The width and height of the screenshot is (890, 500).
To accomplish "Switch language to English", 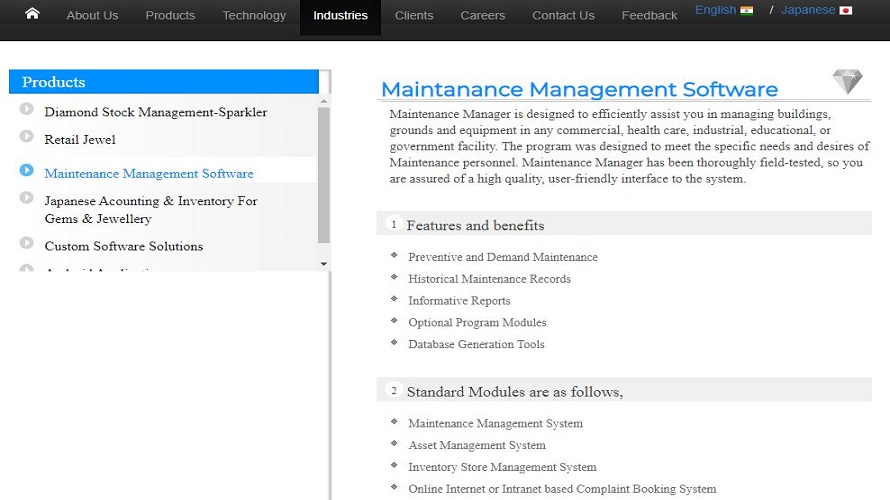I will pos(715,10).
